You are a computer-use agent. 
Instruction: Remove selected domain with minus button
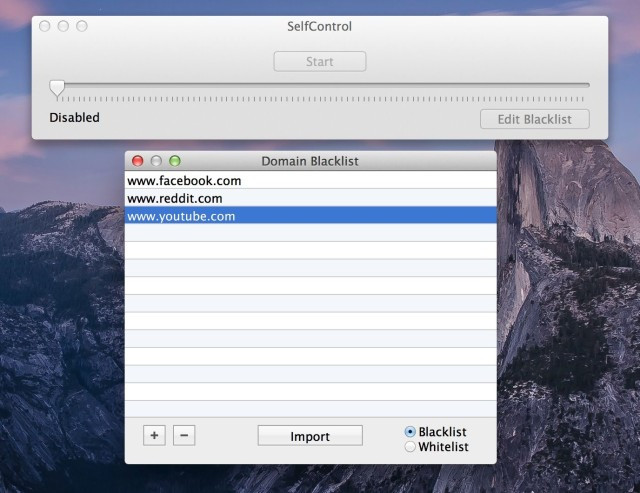(x=184, y=435)
